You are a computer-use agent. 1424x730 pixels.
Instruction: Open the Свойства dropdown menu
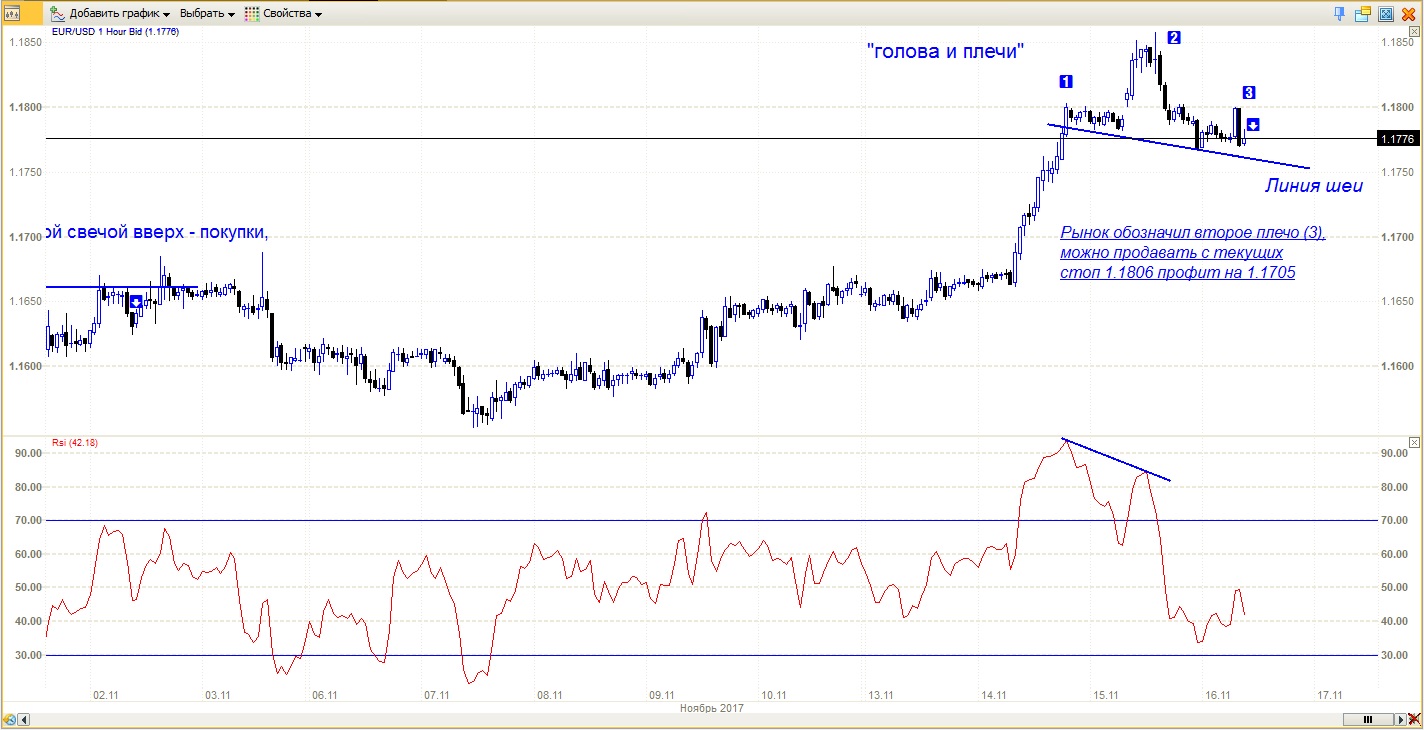[284, 14]
